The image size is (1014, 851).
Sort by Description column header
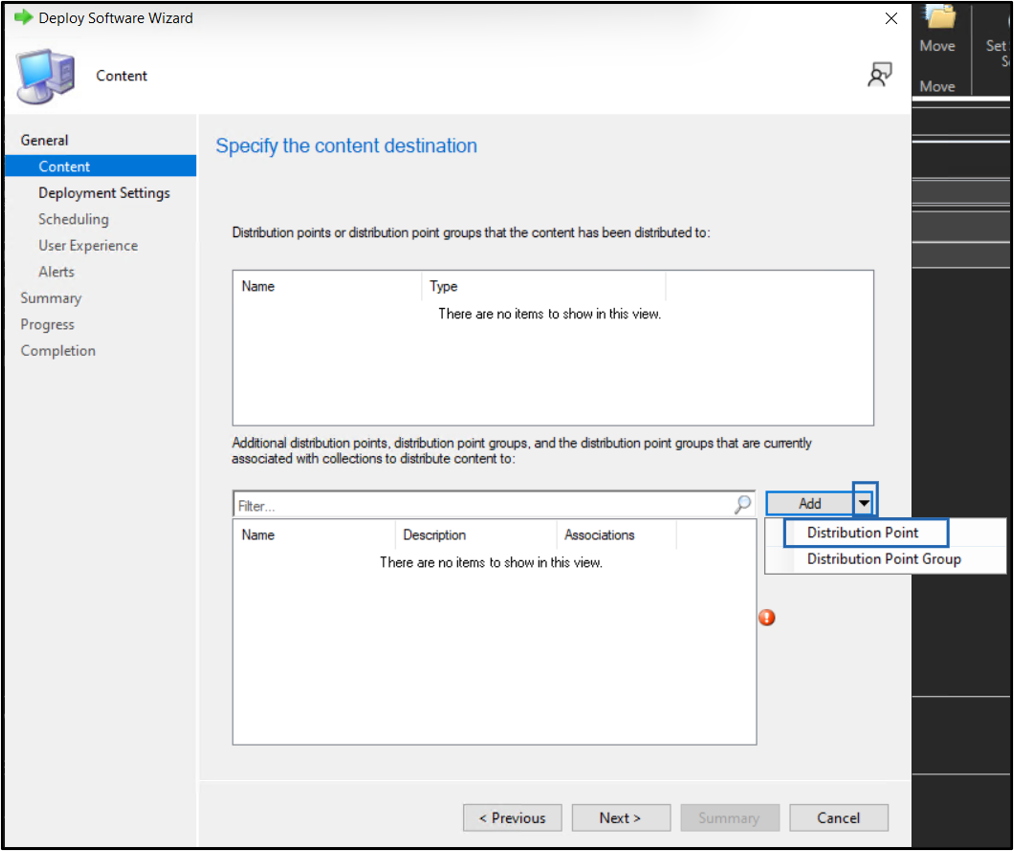[476, 535]
